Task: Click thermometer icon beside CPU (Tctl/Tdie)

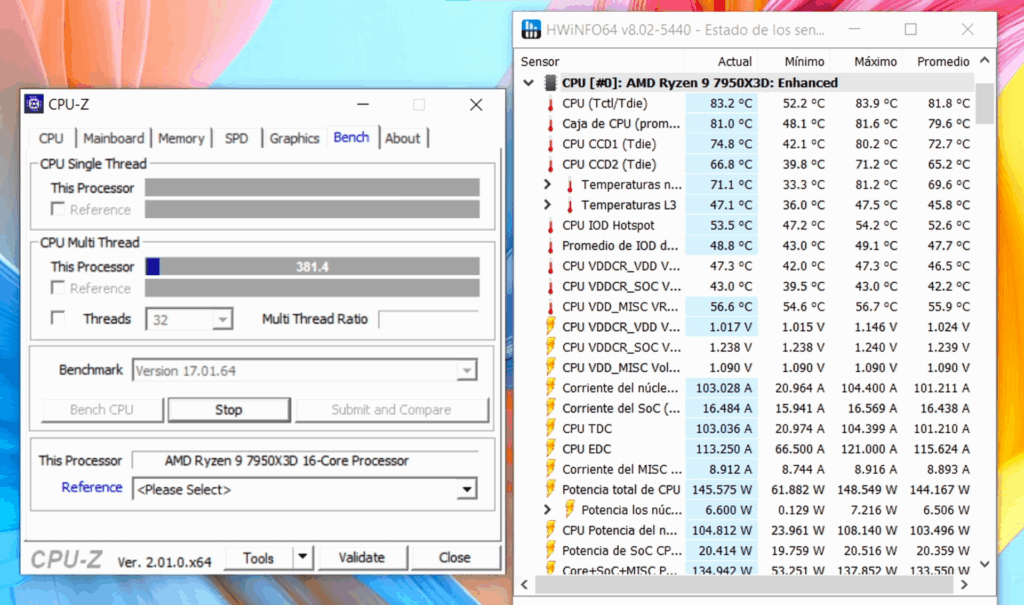Action: click(x=549, y=103)
